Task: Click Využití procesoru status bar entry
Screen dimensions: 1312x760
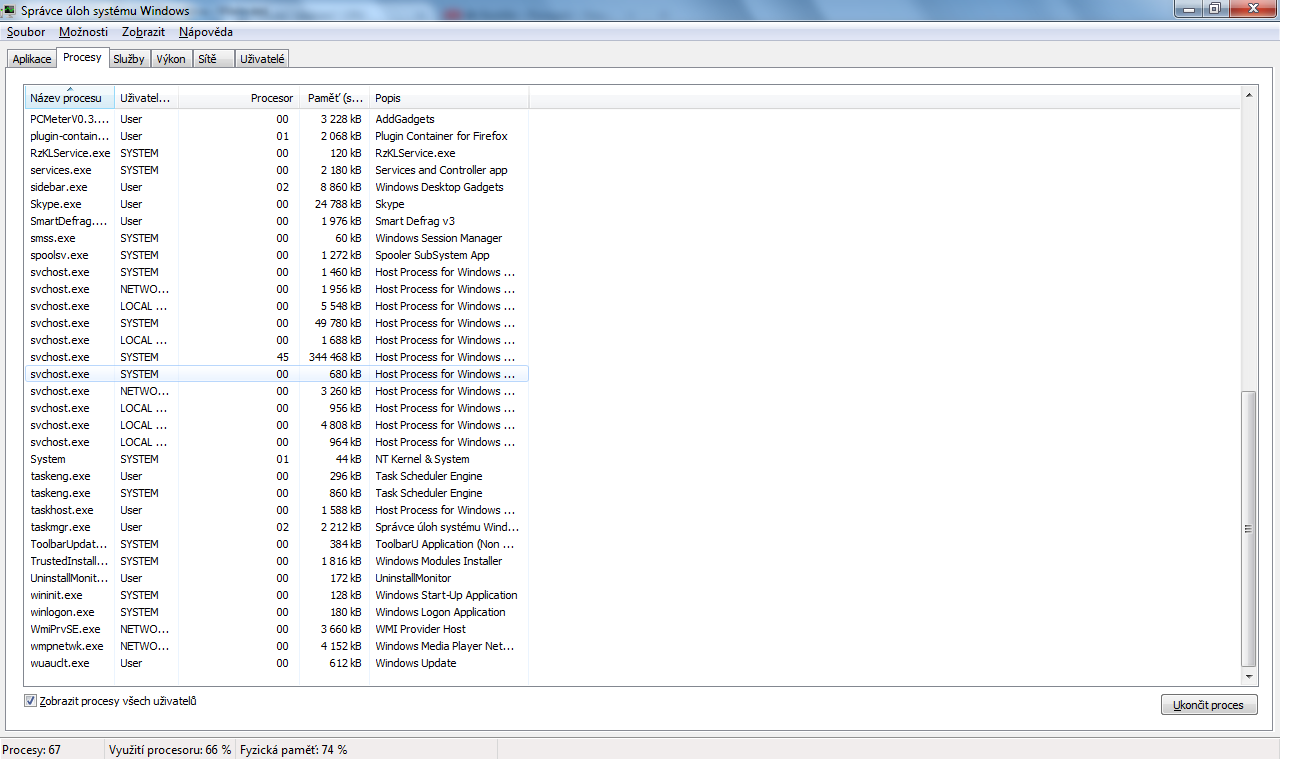Action: tap(170, 750)
